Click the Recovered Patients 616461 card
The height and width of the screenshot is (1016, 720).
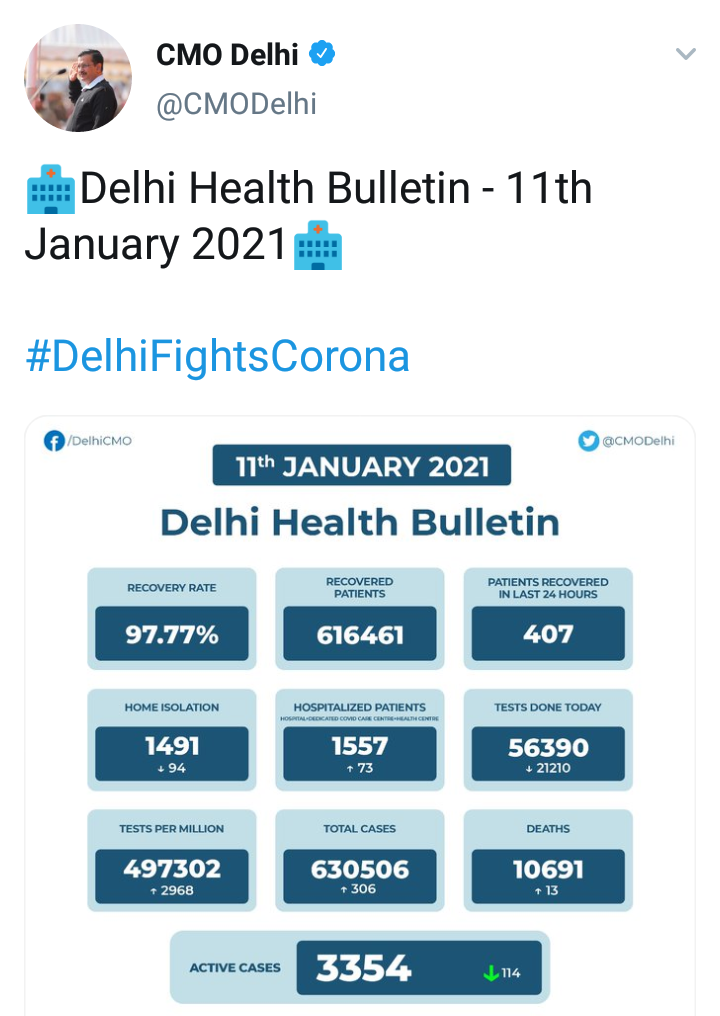[360, 619]
